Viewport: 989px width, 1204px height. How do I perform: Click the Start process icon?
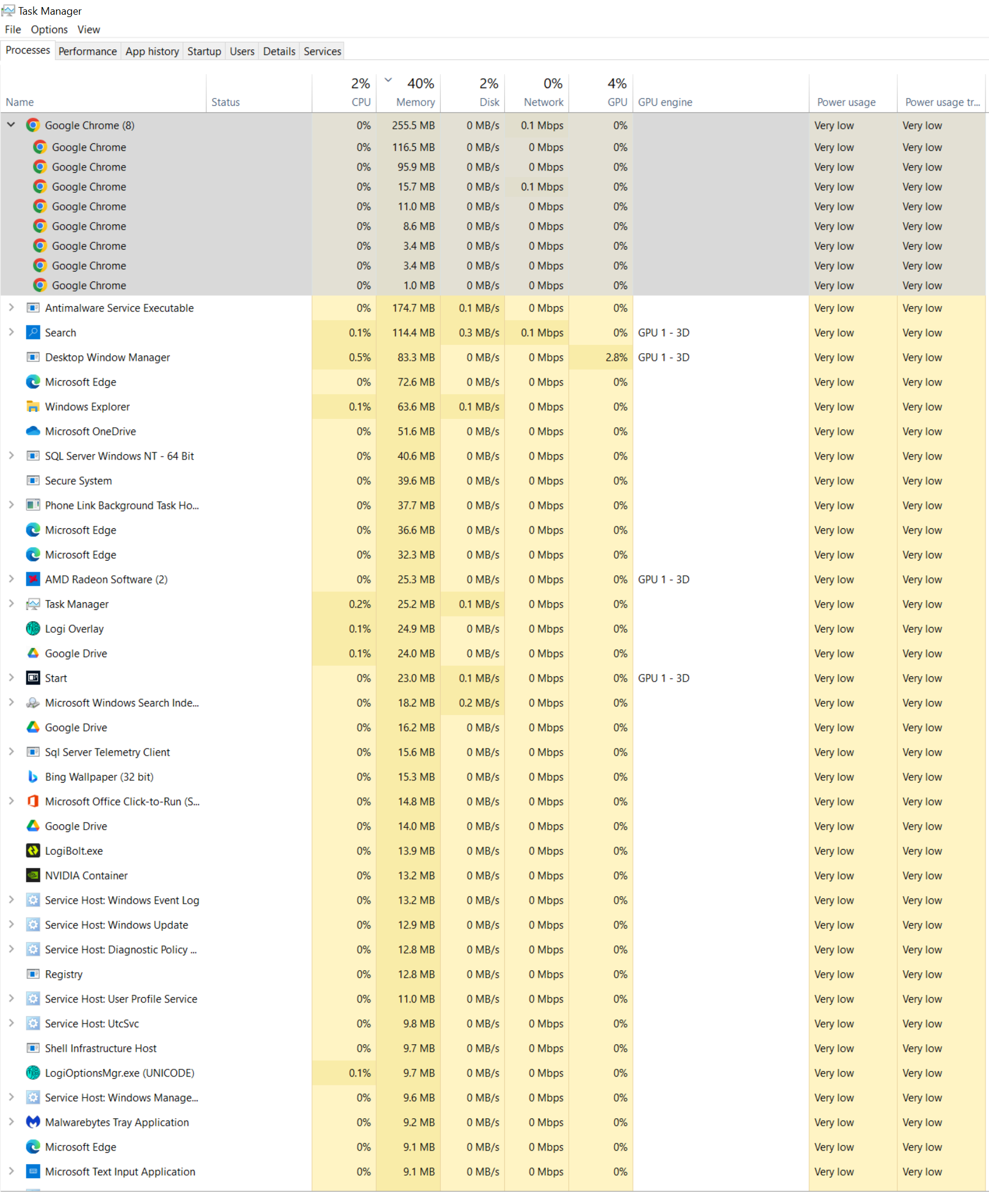[x=33, y=678]
